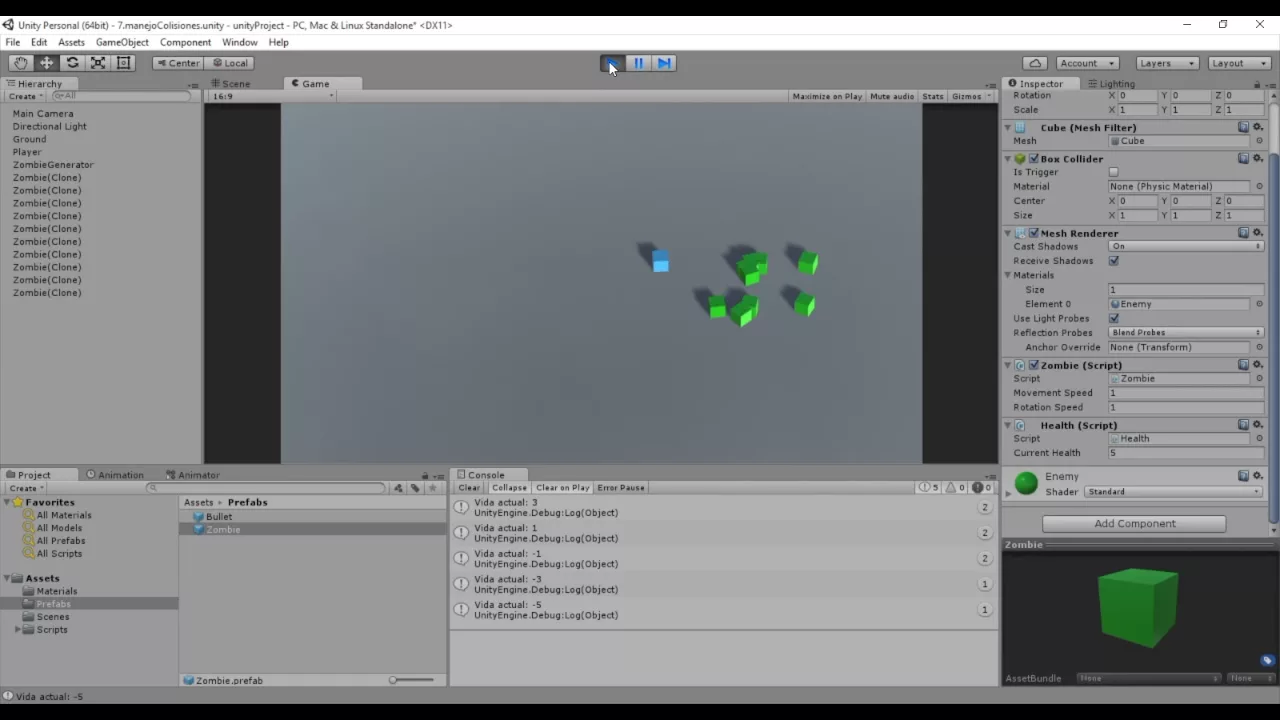
Task: Select the Hand tool
Action: click(x=20, y=63)
